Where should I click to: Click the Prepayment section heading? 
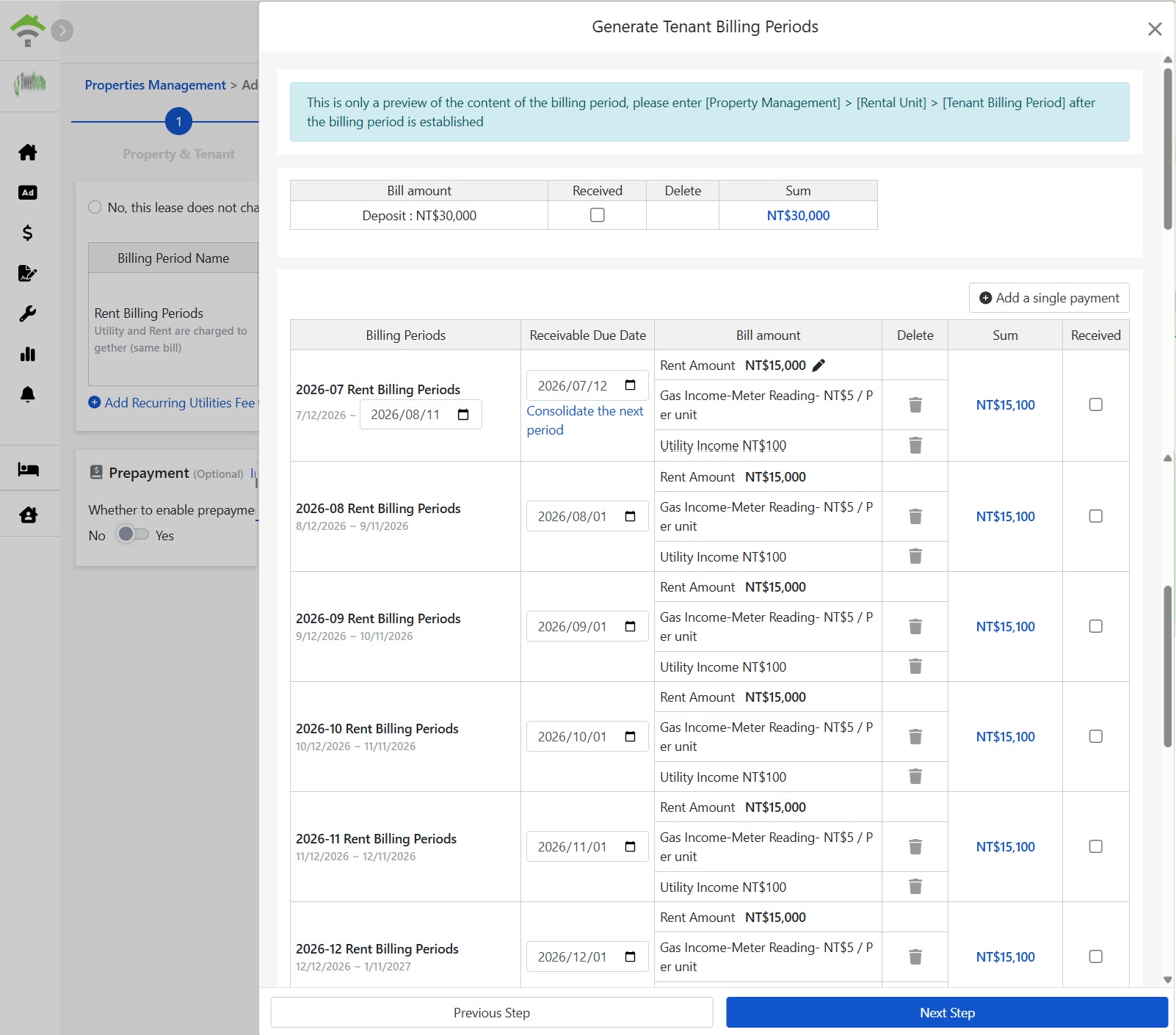(149, 473)
